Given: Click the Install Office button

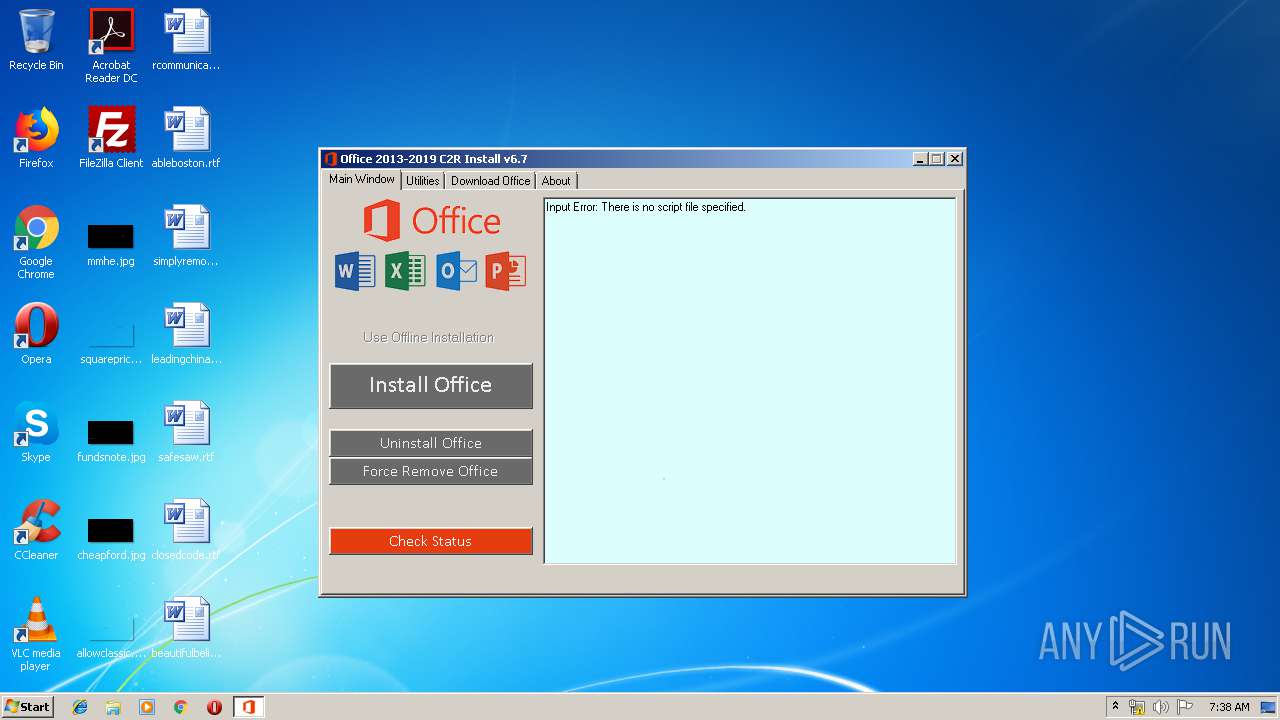Looking at the screenshot, I should coord(431,385).
